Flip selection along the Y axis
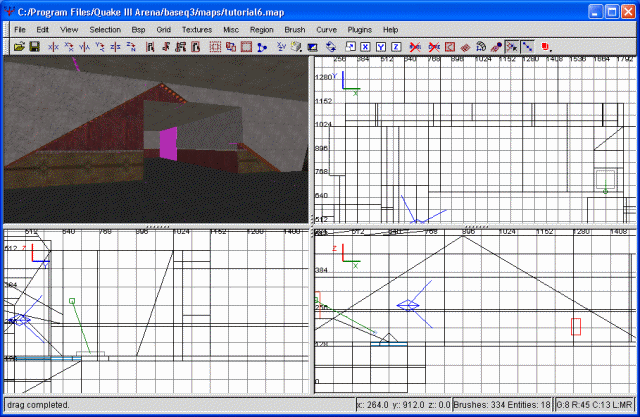This screenshot has width=640, height=417. point(84,47)
